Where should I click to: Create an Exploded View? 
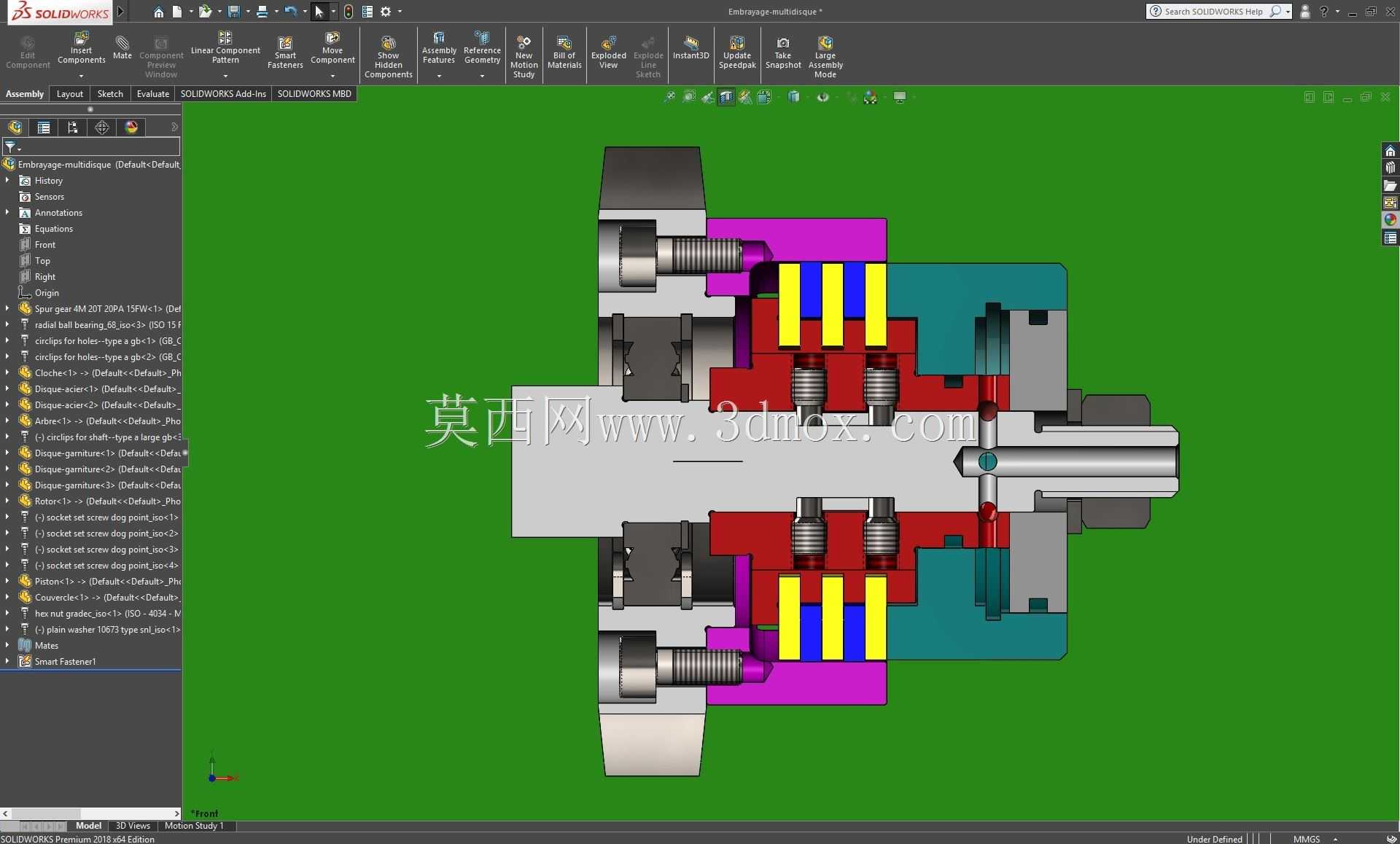608,52
